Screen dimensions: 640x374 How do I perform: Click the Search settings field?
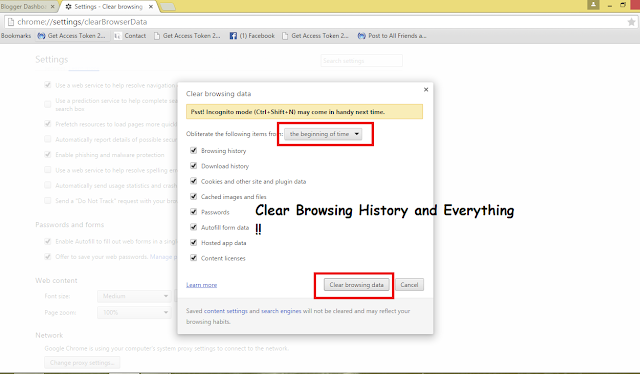(x=362, y=61)
